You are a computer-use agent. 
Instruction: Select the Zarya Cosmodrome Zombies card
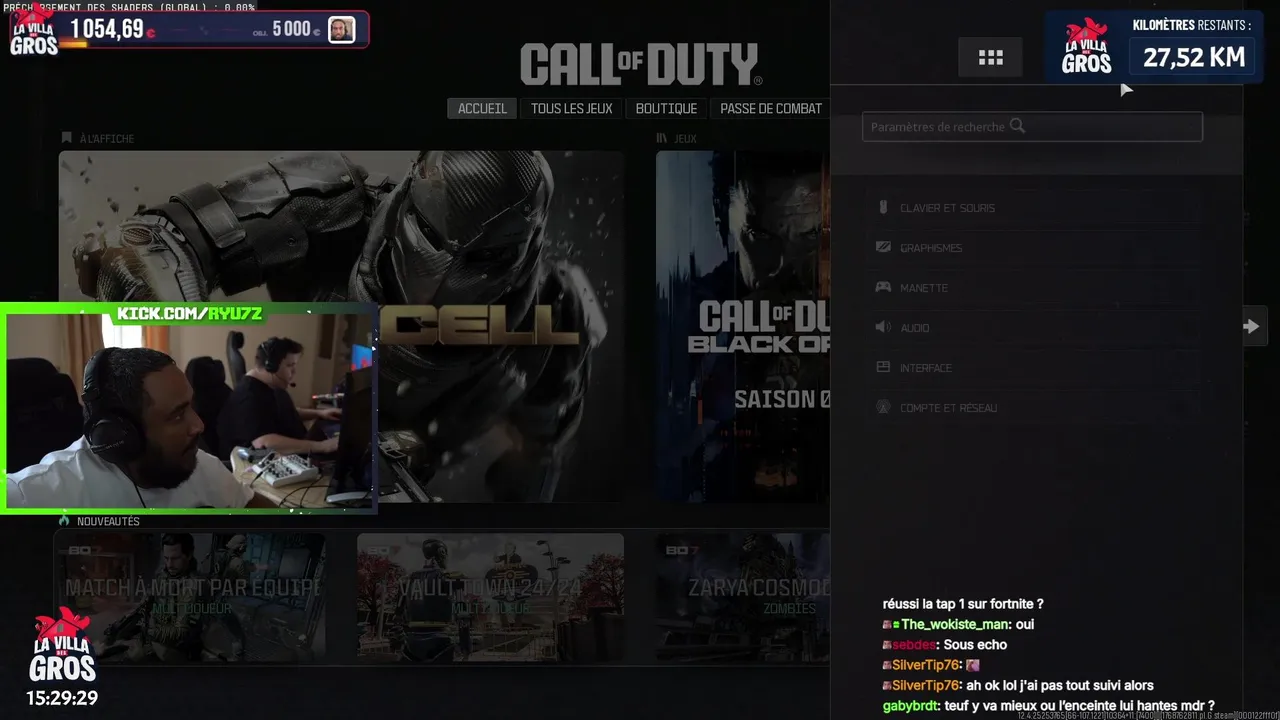click(743, 597)
